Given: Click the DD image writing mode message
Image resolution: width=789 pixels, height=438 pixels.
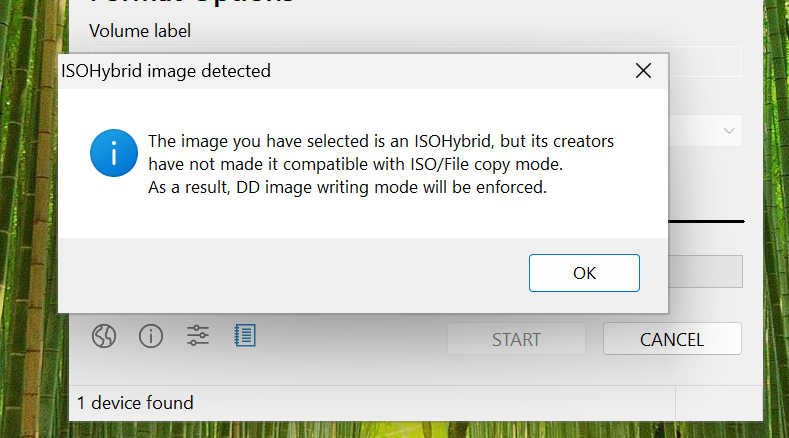Looking at the screenshot, I should [347, 187].
